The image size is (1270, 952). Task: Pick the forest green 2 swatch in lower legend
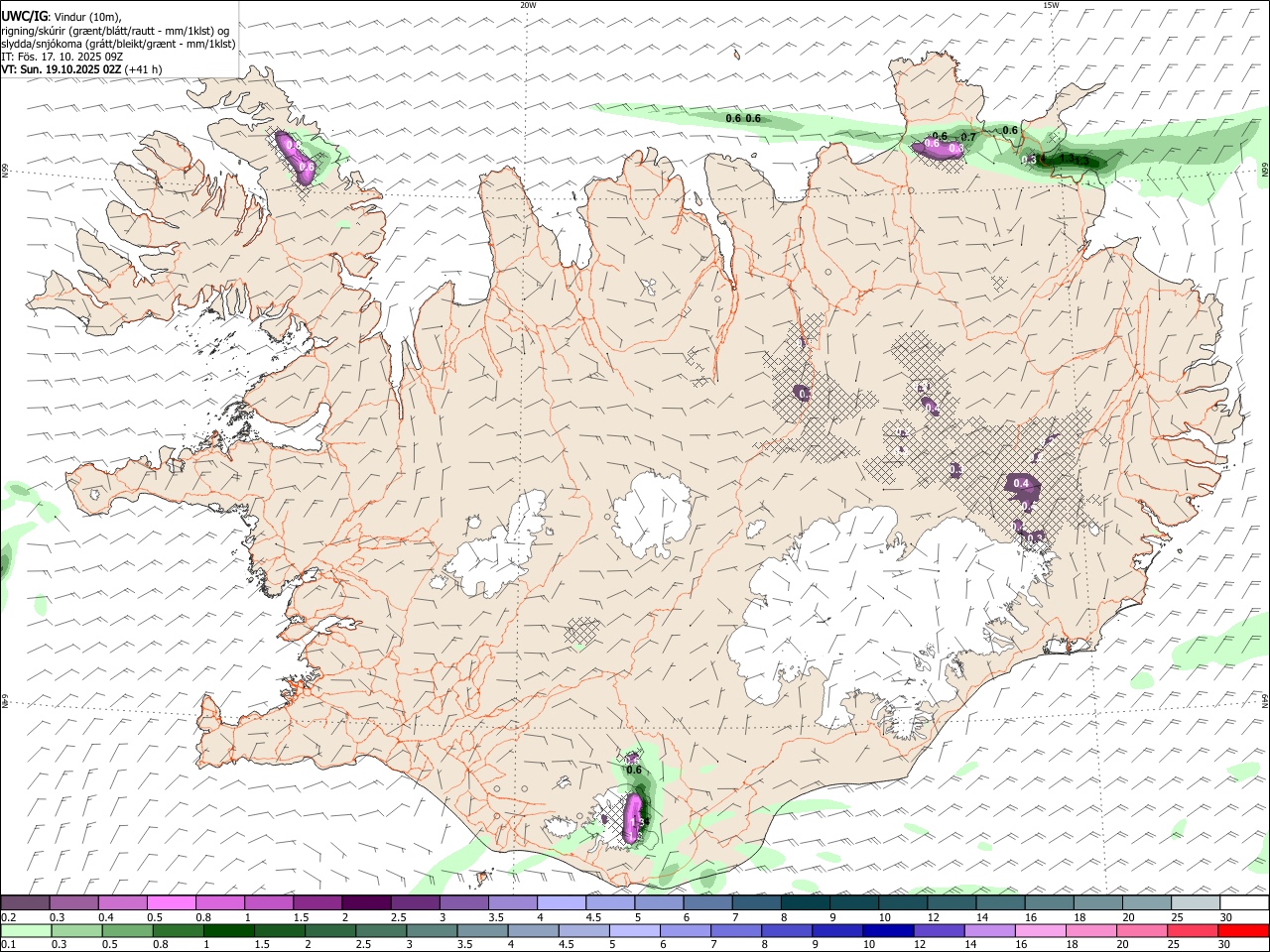pyautogui.click(x=330, y=930)
